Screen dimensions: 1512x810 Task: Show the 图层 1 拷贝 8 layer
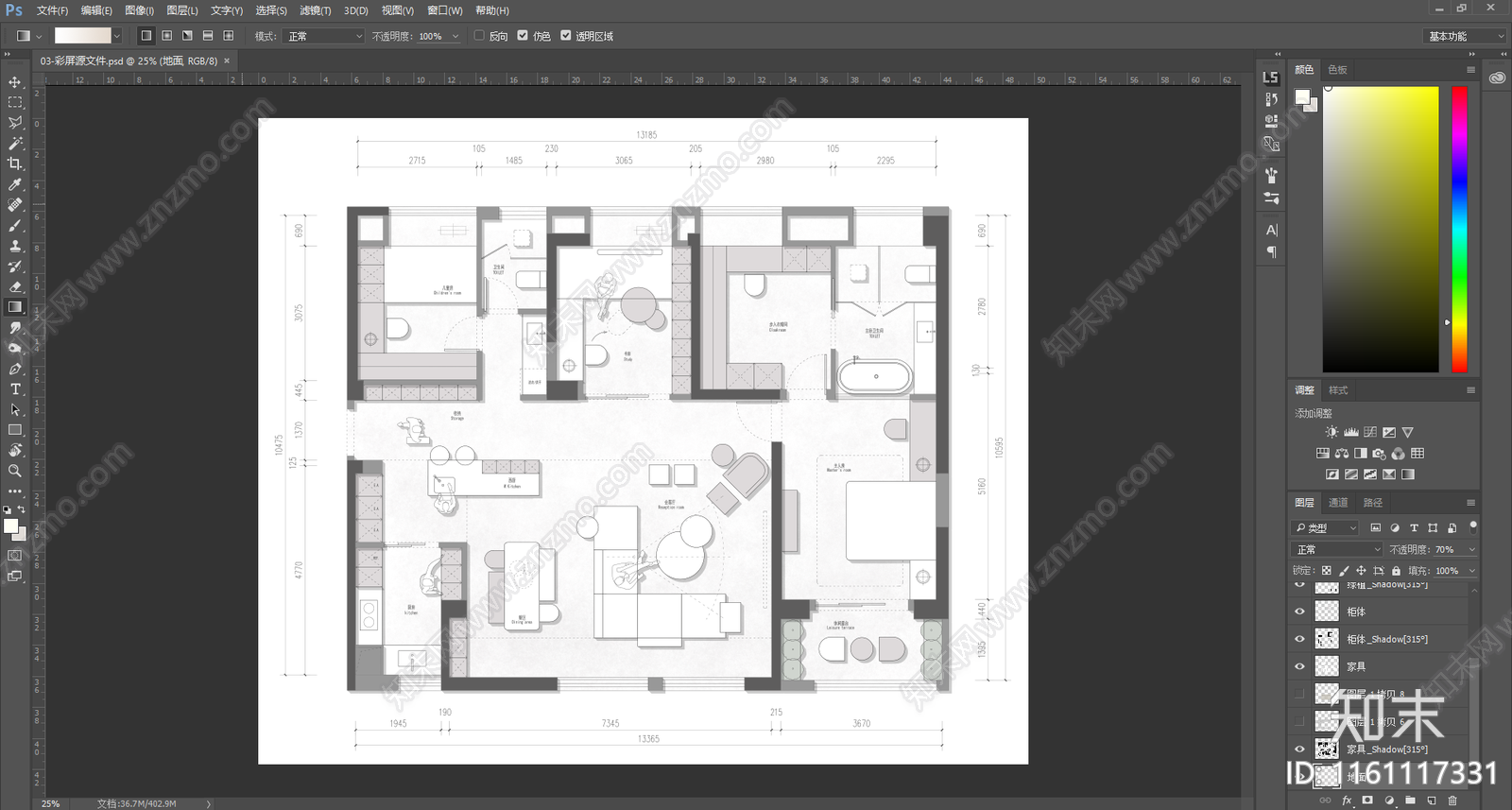[1299, 694]
